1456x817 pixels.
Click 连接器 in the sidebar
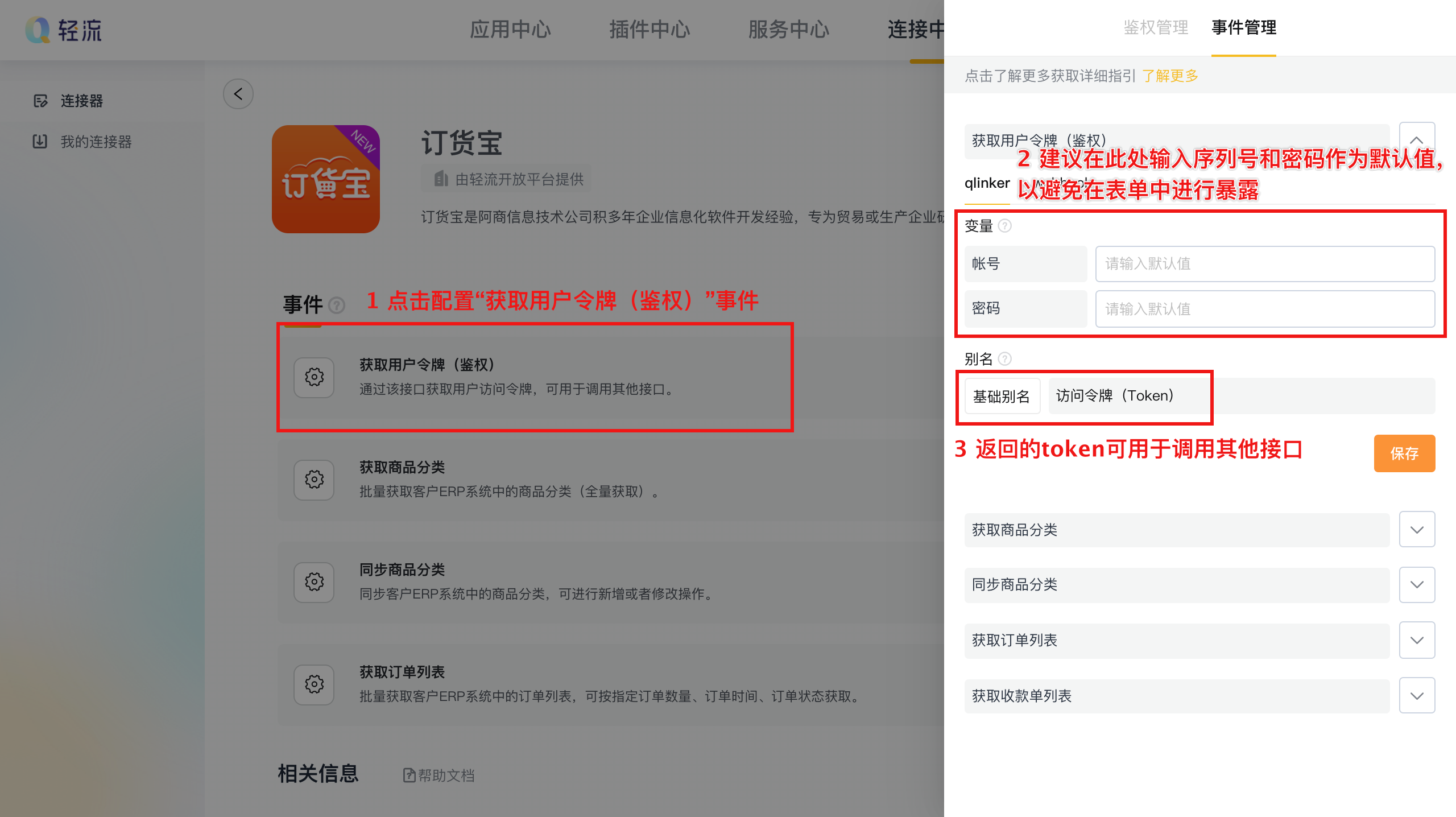[x=82, y=101]
